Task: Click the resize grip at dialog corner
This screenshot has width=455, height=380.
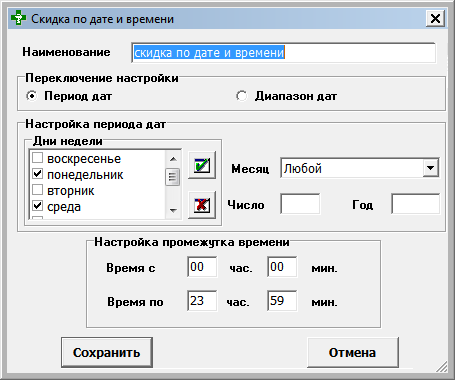Action: (442, 367)
